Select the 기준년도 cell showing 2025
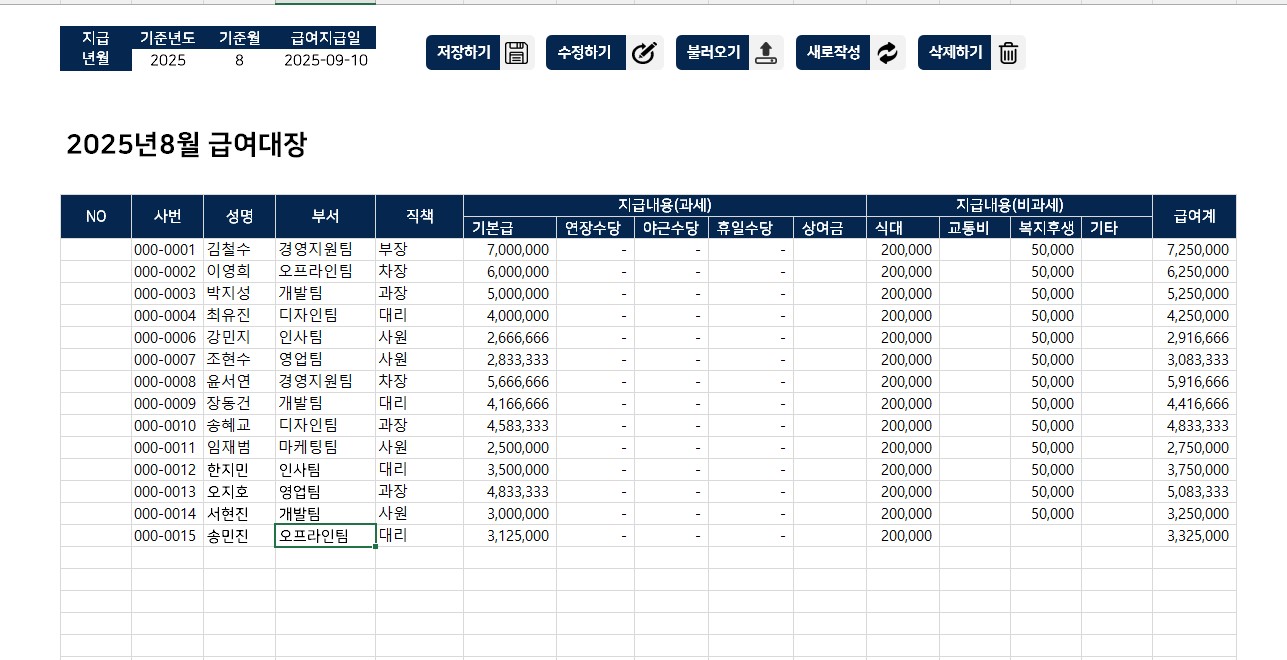Viewport: 1287px width, 660px height. [167, 60]
